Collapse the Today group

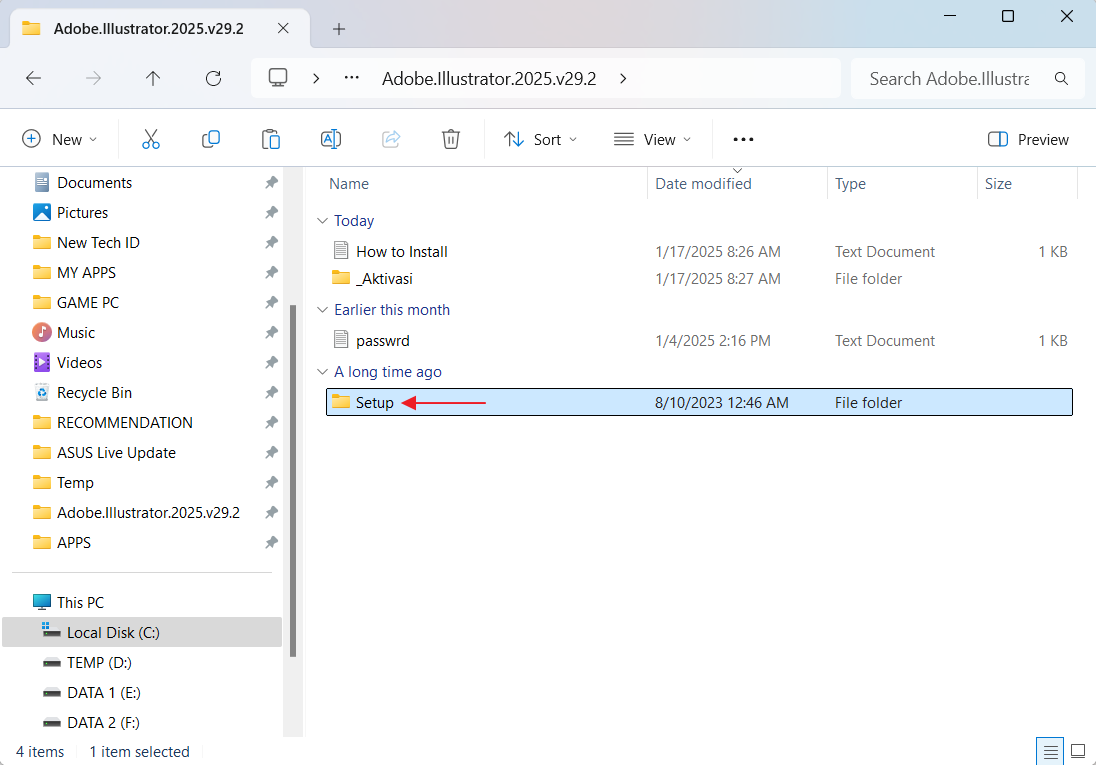click(322, 221)
